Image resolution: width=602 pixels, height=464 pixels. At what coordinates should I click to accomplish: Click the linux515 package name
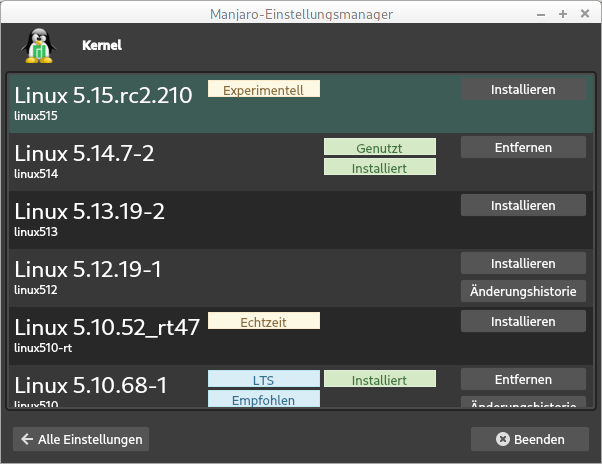click(x=36, y=116)
